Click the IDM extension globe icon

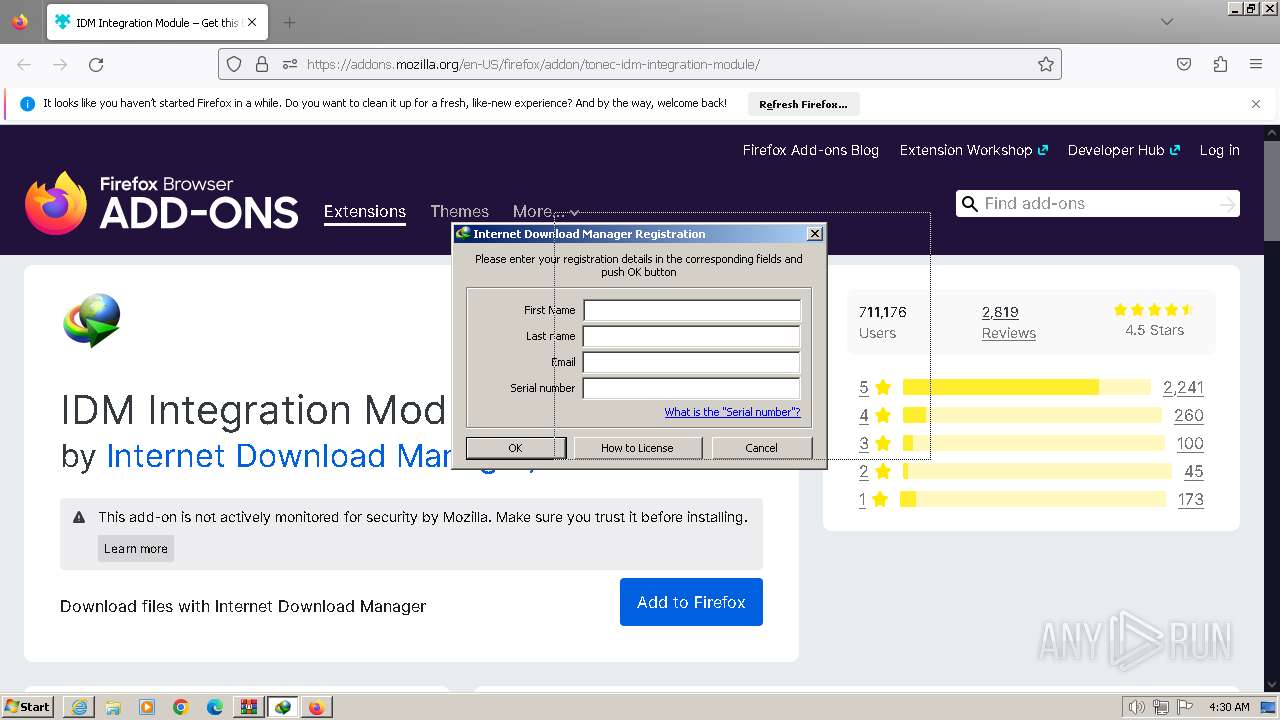point(92,320)
